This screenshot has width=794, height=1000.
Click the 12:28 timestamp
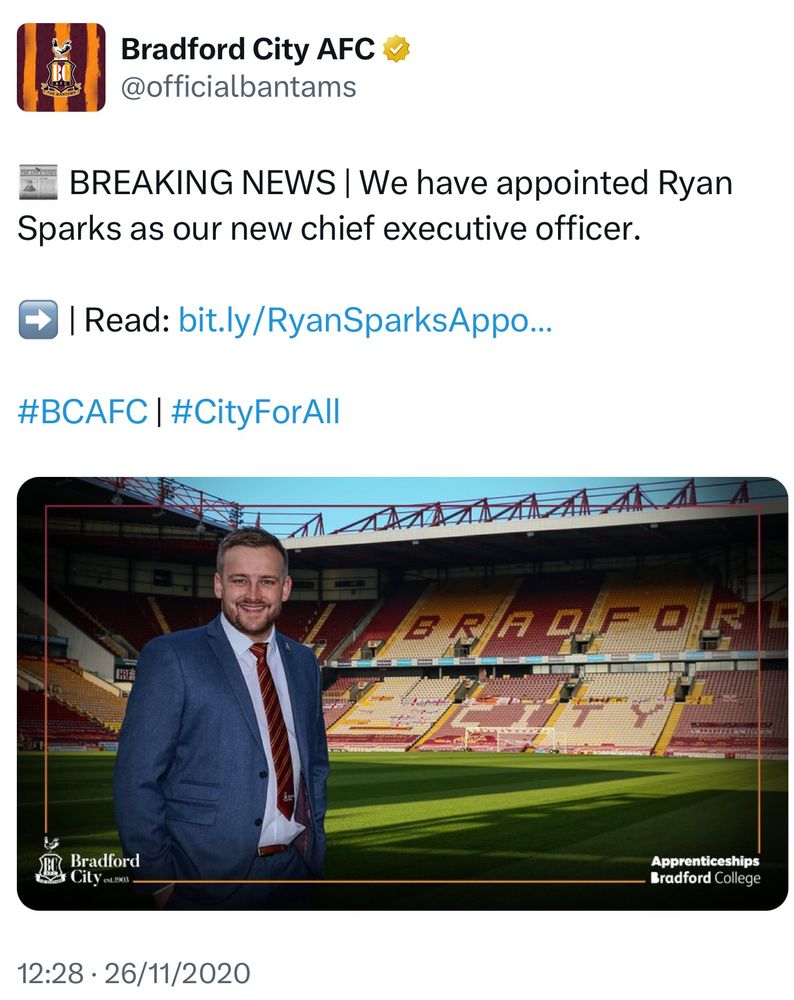tap(51, 972)
